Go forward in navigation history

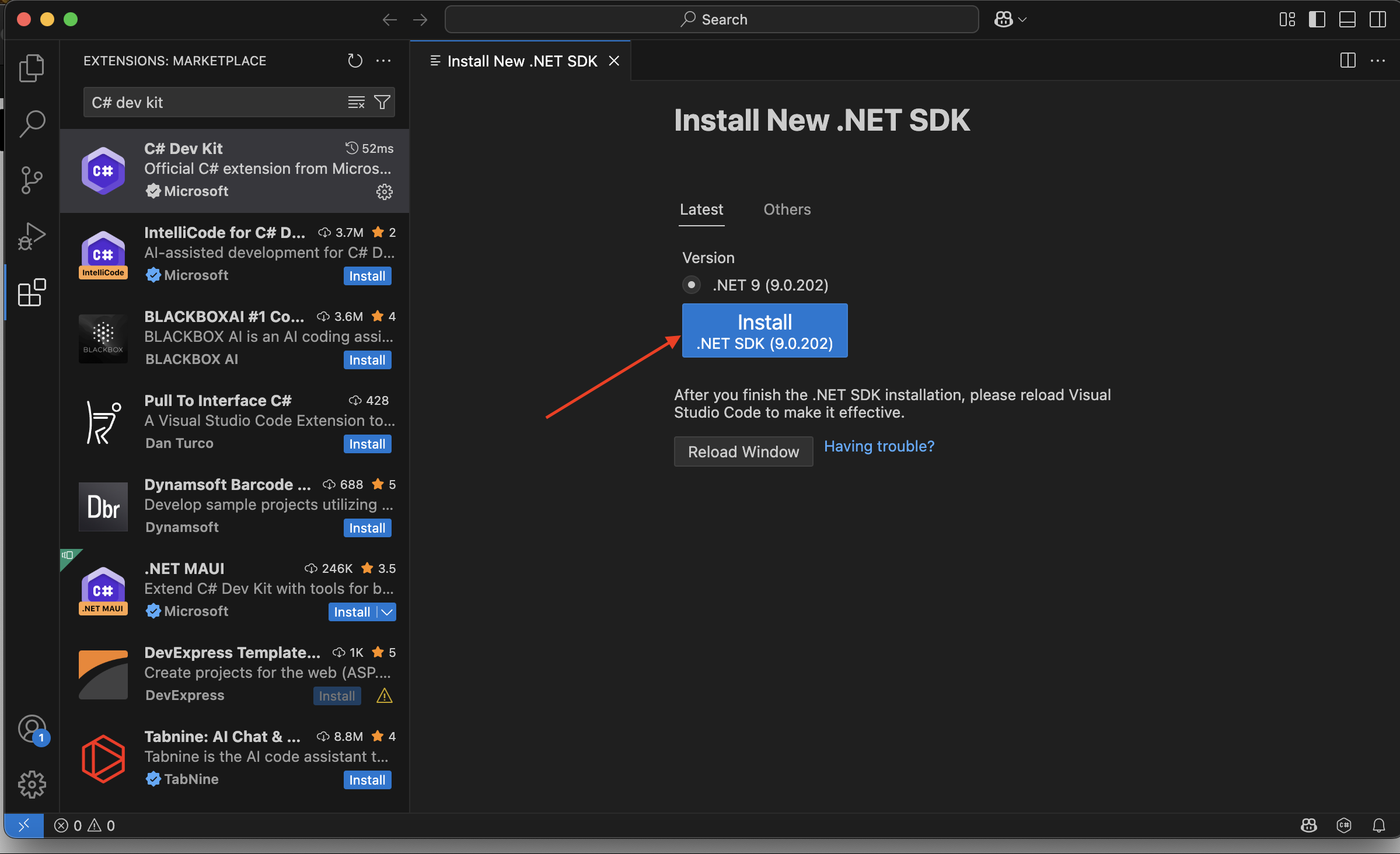(420, 20)
